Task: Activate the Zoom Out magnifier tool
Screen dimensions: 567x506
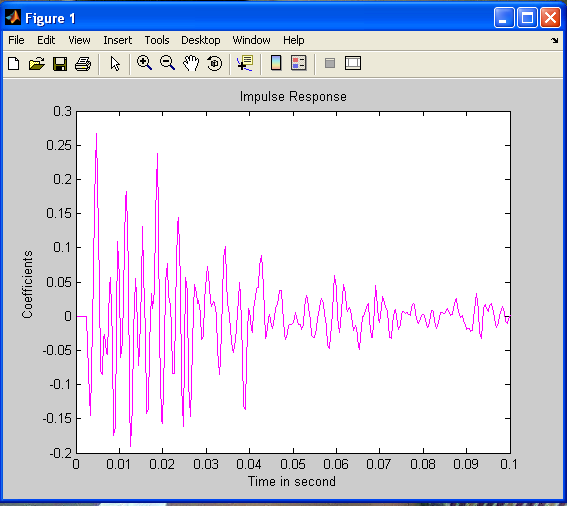Action: [167, 63]
